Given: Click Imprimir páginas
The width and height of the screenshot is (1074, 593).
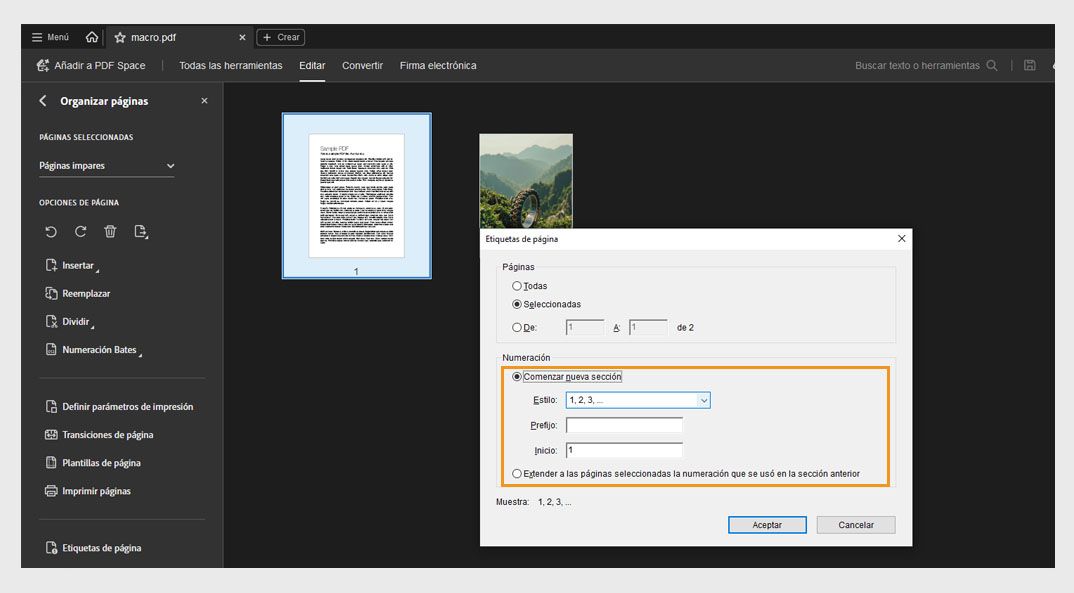Looking at the screenshot, I should point(88,491).
